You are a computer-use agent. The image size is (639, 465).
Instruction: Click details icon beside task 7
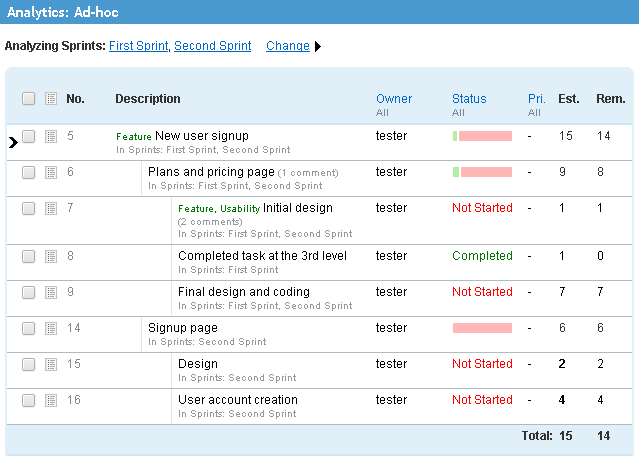pyautogui.click(x=51, y=208)
